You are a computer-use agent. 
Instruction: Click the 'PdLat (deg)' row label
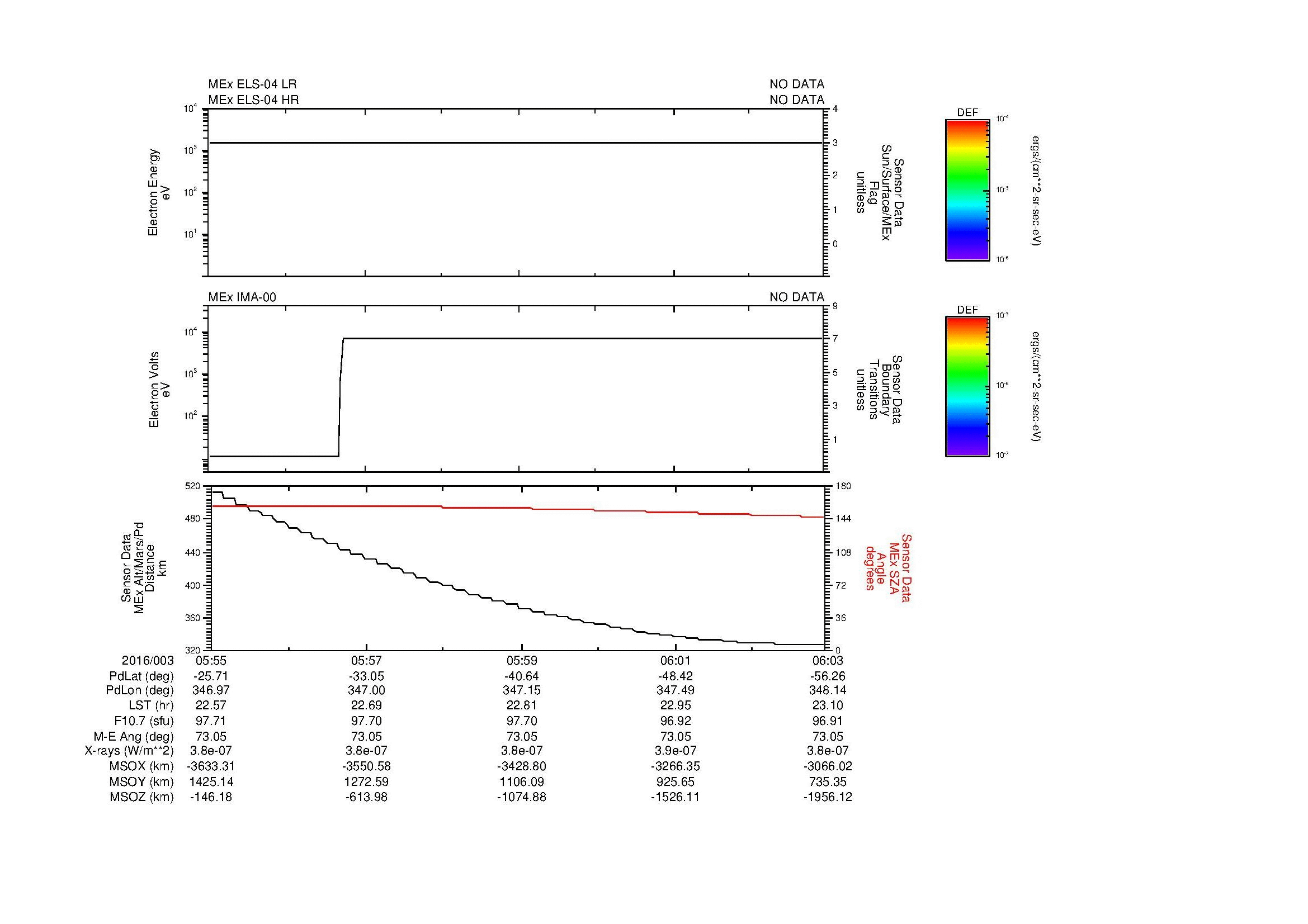coord(141,676)
